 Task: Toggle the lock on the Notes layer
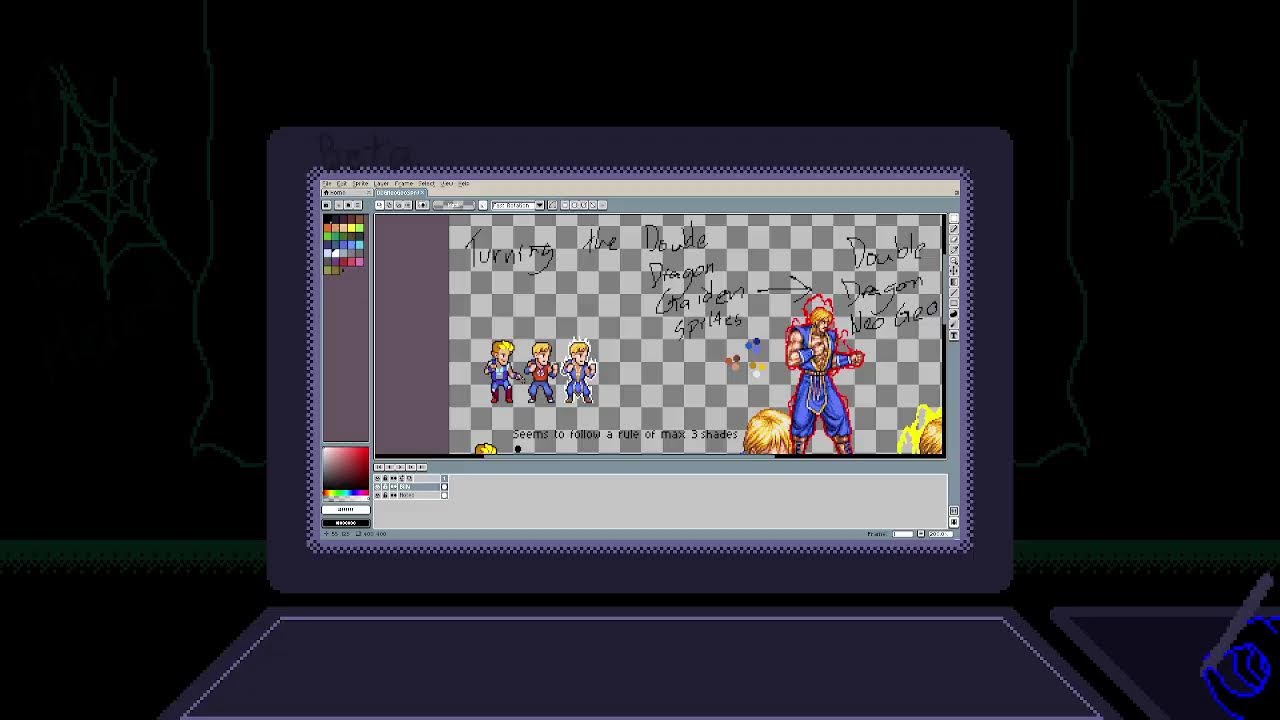385,495
